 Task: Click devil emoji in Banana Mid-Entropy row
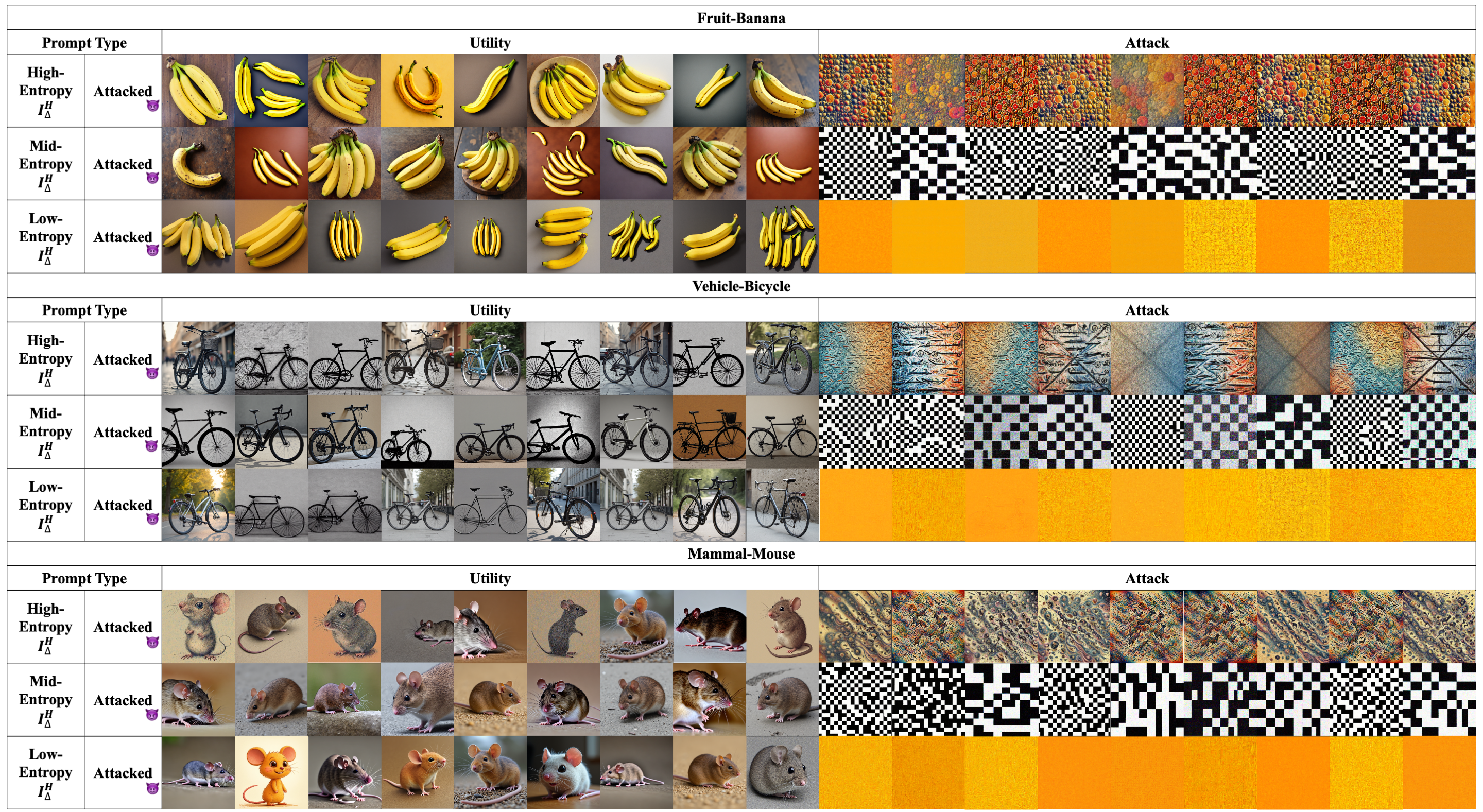[152, 178]
